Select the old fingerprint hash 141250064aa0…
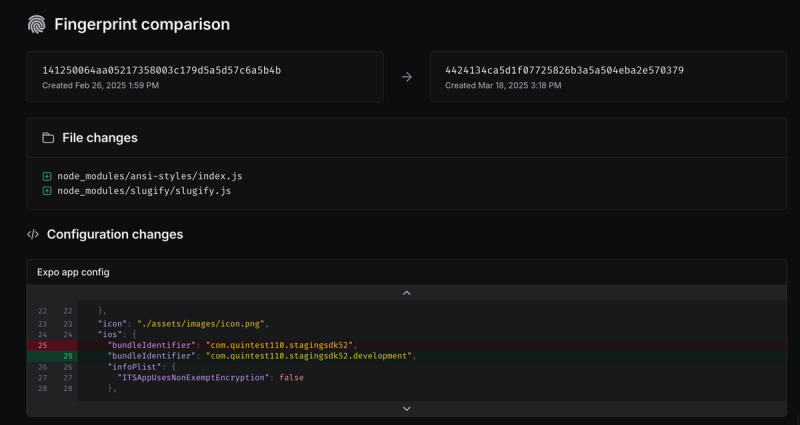 [161, 70]
